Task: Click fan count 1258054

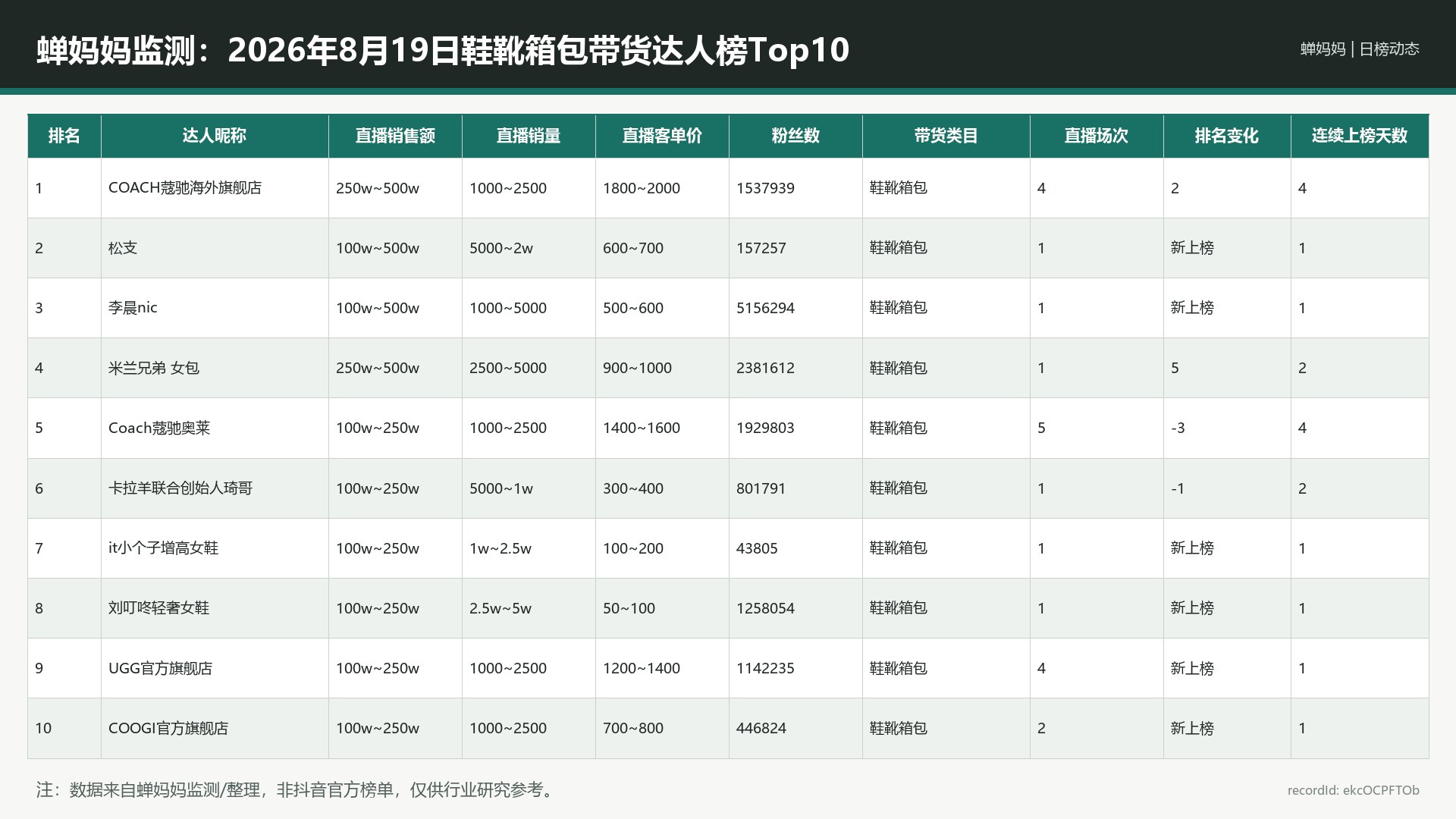Action: point(765,608)
